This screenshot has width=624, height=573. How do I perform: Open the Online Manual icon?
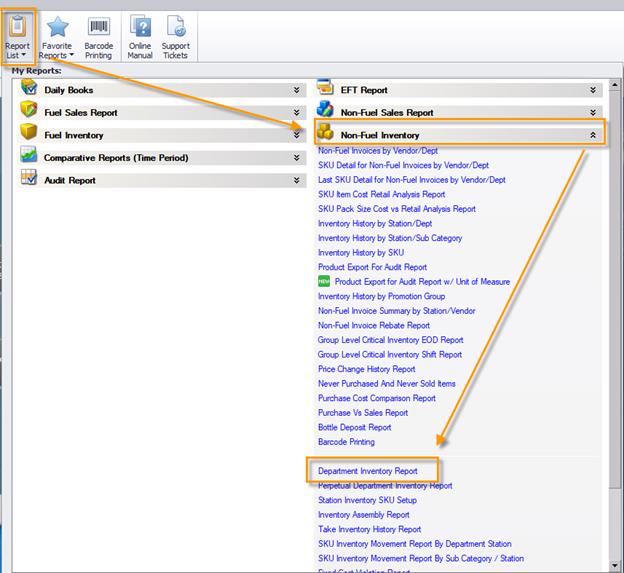(140, 27)
